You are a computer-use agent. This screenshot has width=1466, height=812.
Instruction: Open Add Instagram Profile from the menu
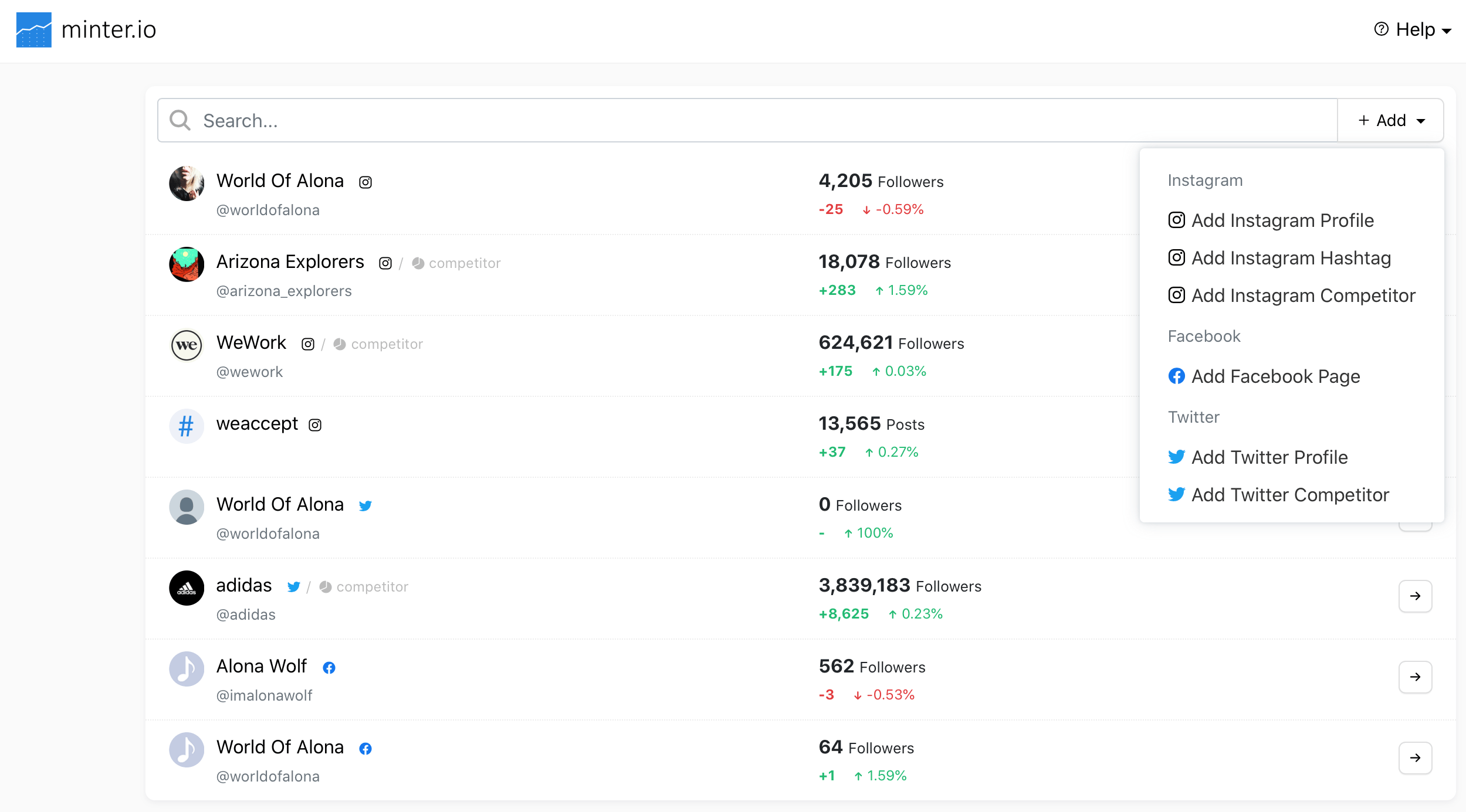[1282, 220]
